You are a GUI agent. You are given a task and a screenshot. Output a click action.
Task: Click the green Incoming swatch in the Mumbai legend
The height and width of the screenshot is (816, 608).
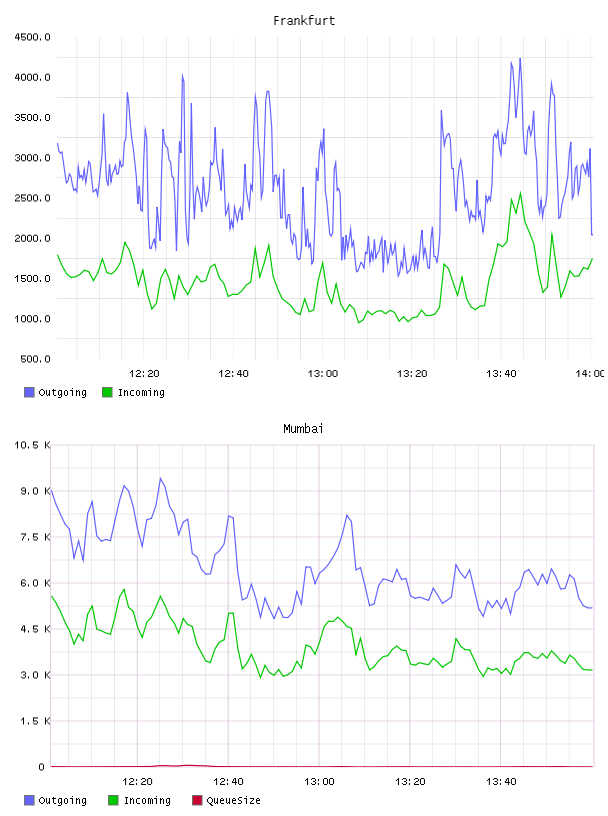(113, 800)
